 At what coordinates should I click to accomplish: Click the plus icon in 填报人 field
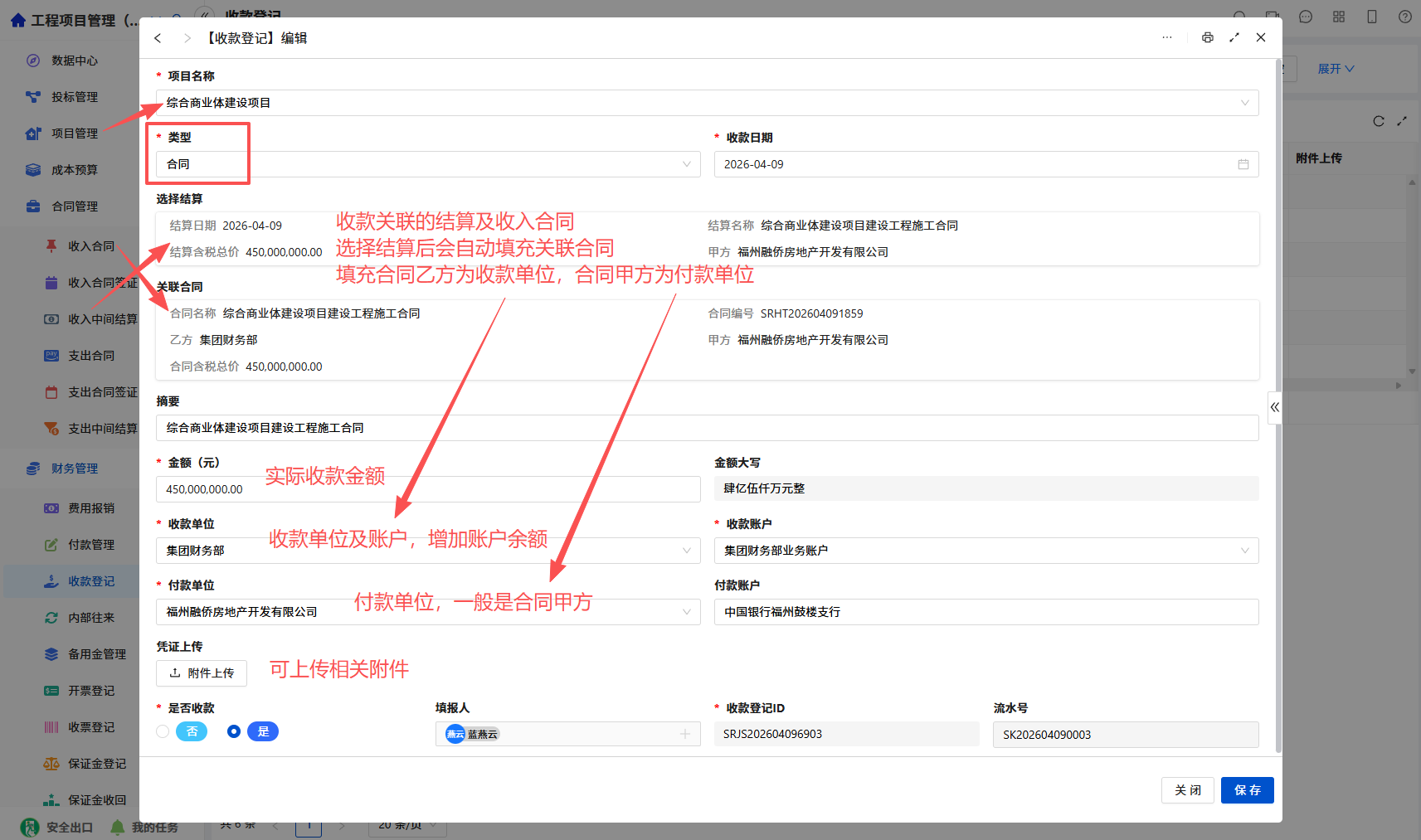tap(685, 734)
